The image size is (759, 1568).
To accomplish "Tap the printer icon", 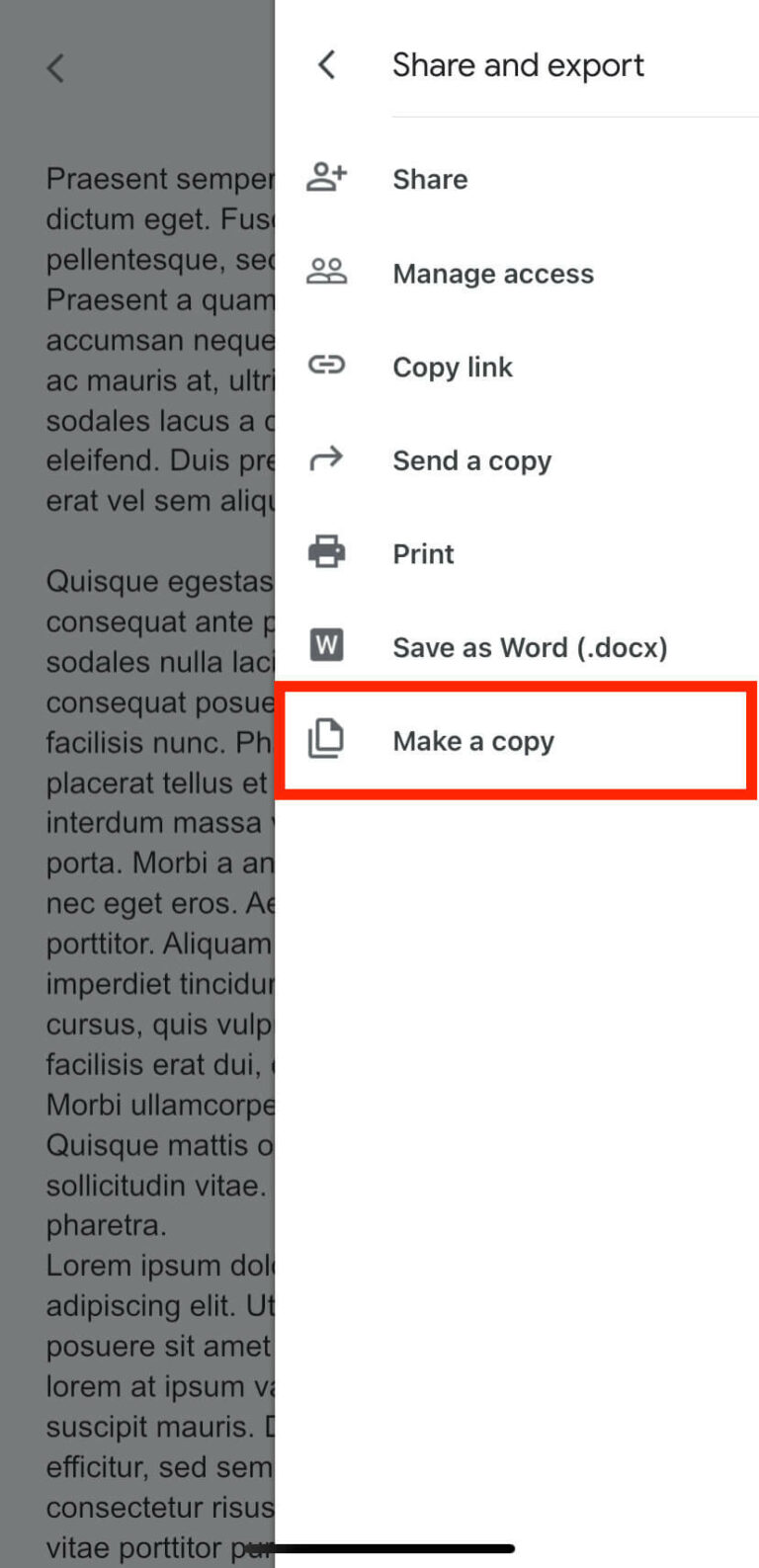I will coord(326,552).
